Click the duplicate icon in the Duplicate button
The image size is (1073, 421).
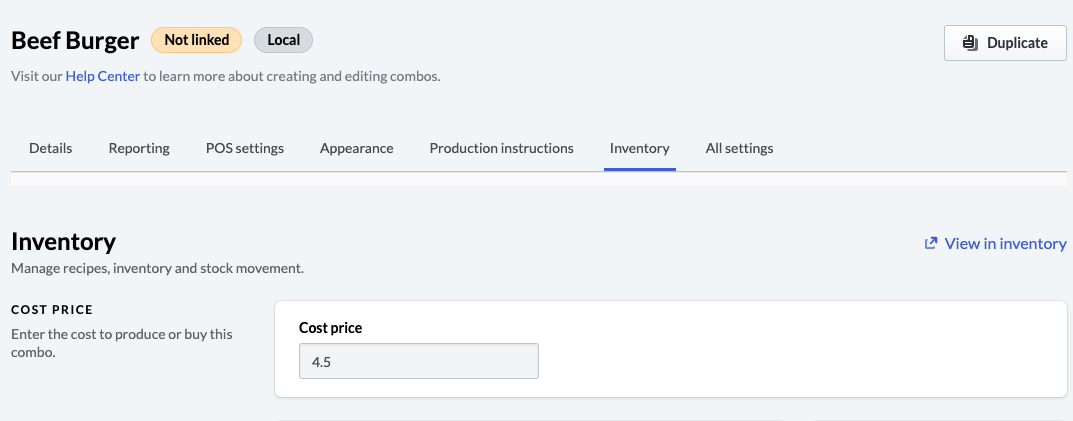pyautogui.click(x=970, y=43)
